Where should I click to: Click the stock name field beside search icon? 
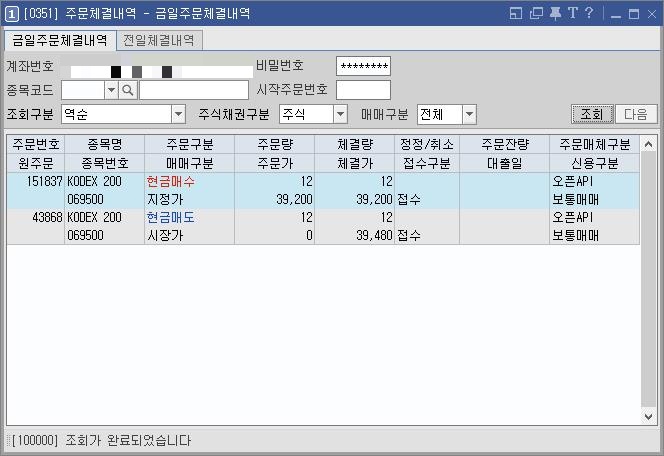coord(194,90)
